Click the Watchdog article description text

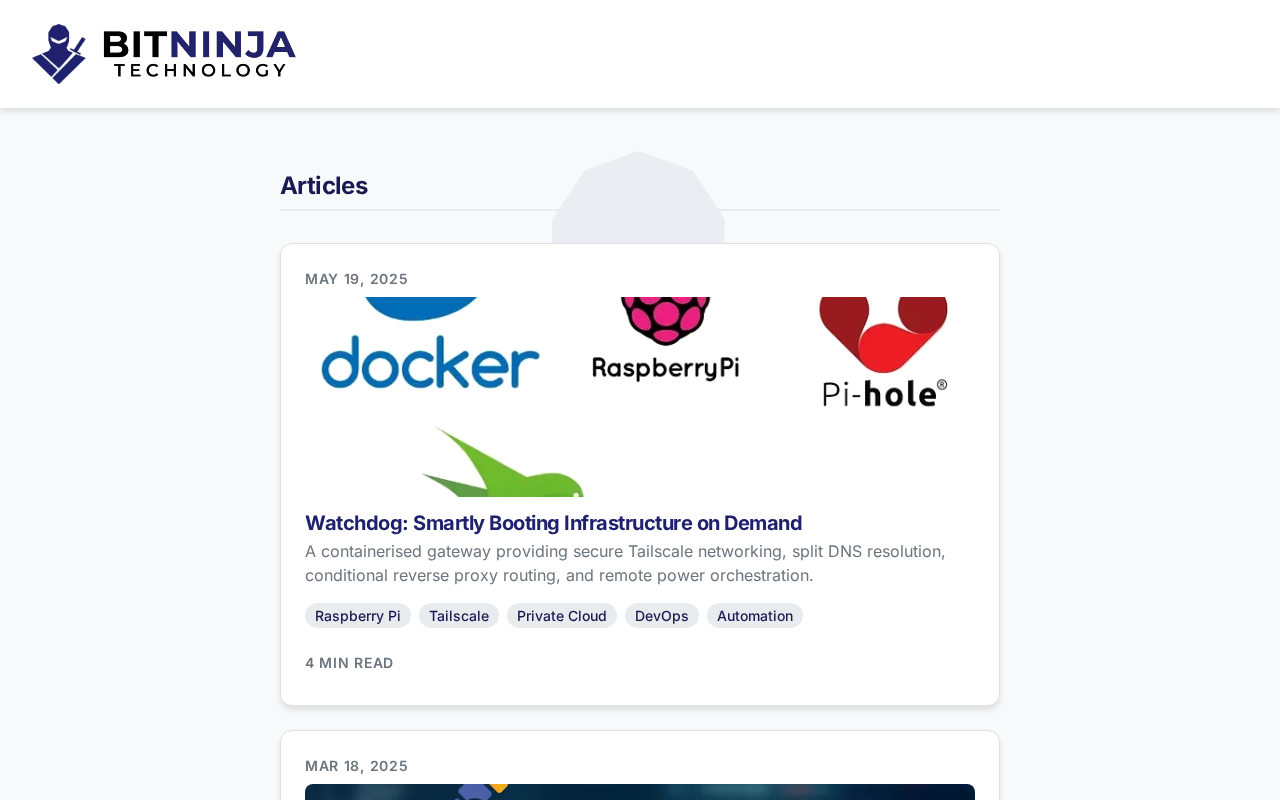tap(625, 563)
